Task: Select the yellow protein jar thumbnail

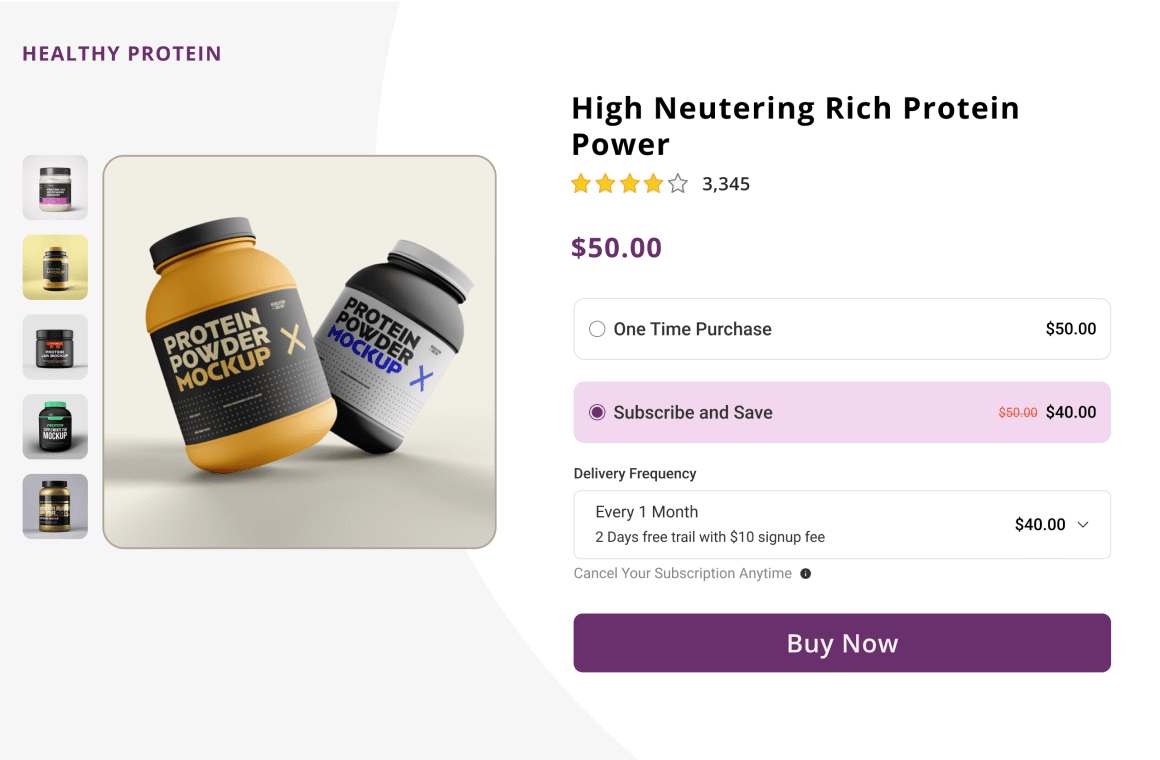Action: (x=55, y=267)
